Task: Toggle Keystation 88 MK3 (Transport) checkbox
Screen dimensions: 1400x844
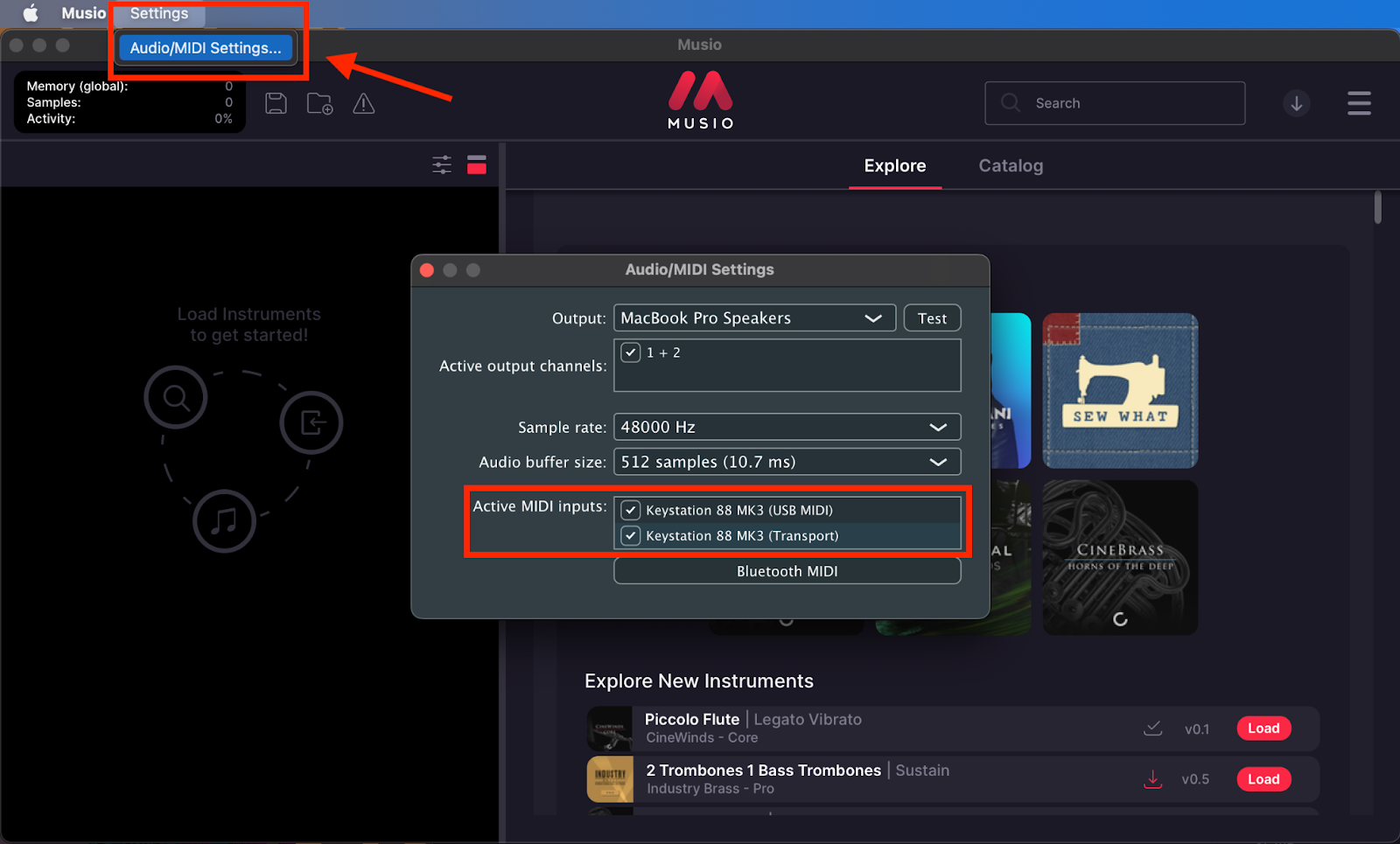Action: pyautogui.click(x=631, y=535)
